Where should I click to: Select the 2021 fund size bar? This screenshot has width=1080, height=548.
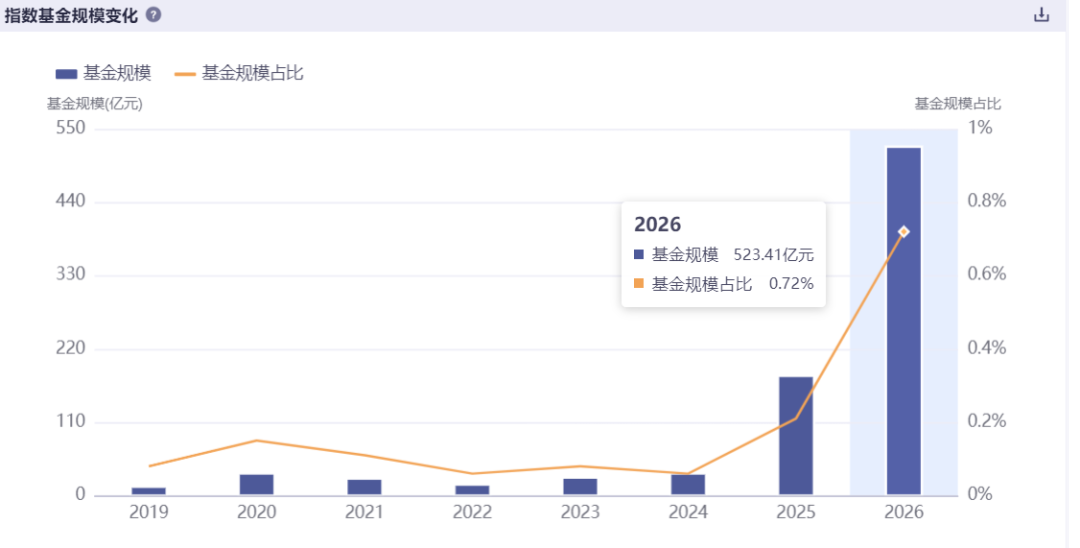point(364,487)
